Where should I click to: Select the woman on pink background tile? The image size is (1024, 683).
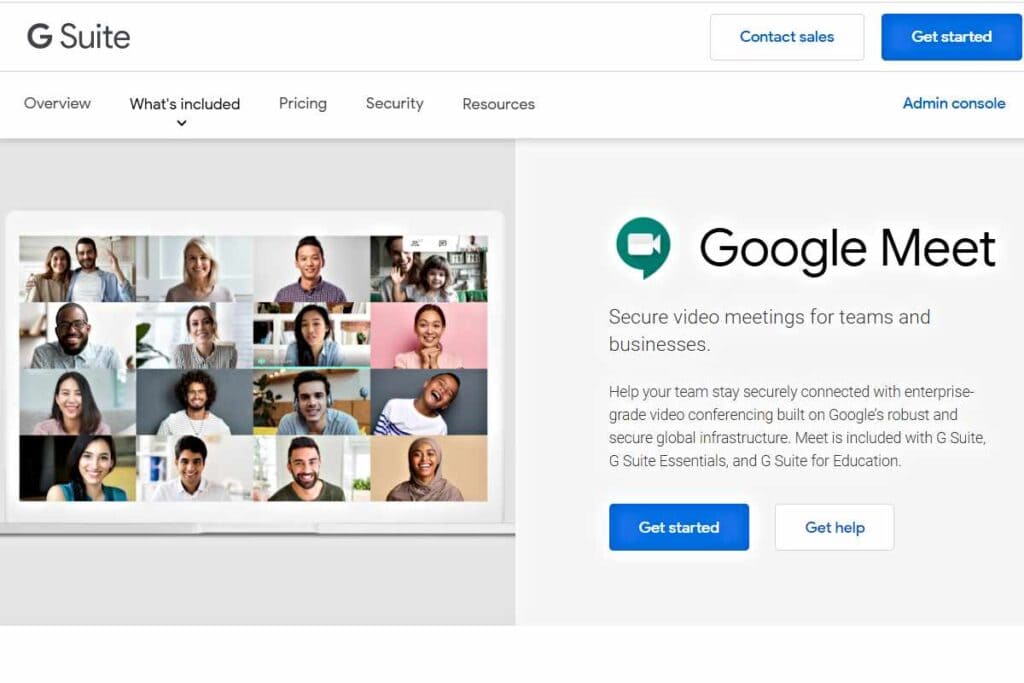click(x=429, y=336)
